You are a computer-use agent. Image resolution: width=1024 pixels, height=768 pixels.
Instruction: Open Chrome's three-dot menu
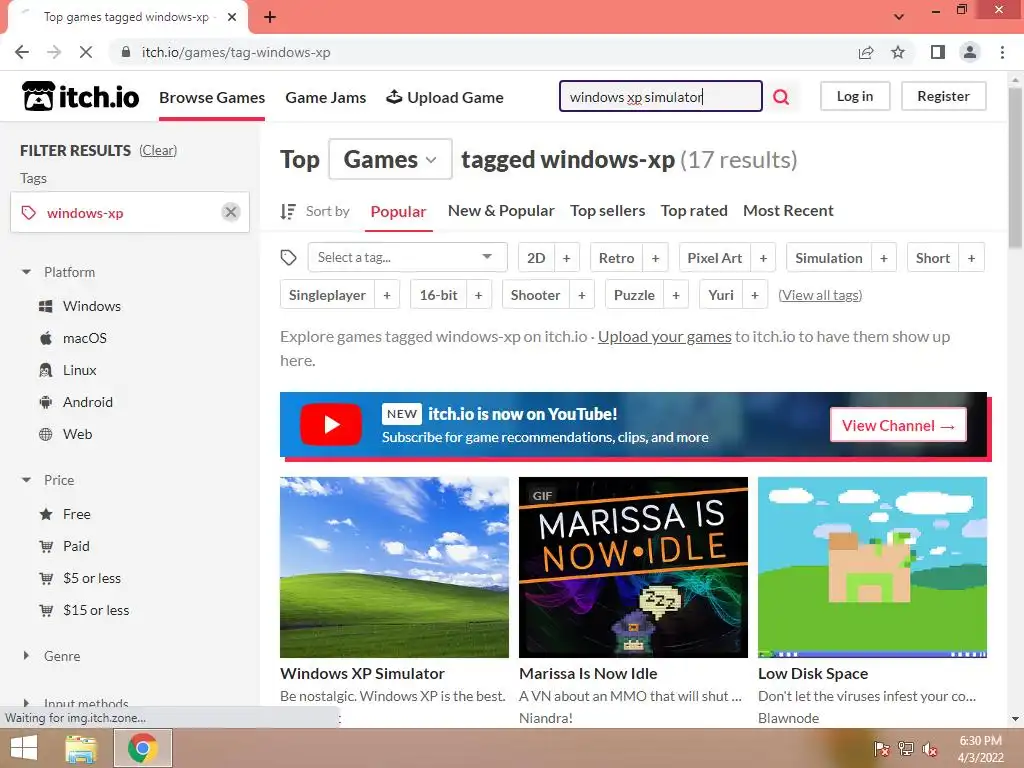[1002, 52]
